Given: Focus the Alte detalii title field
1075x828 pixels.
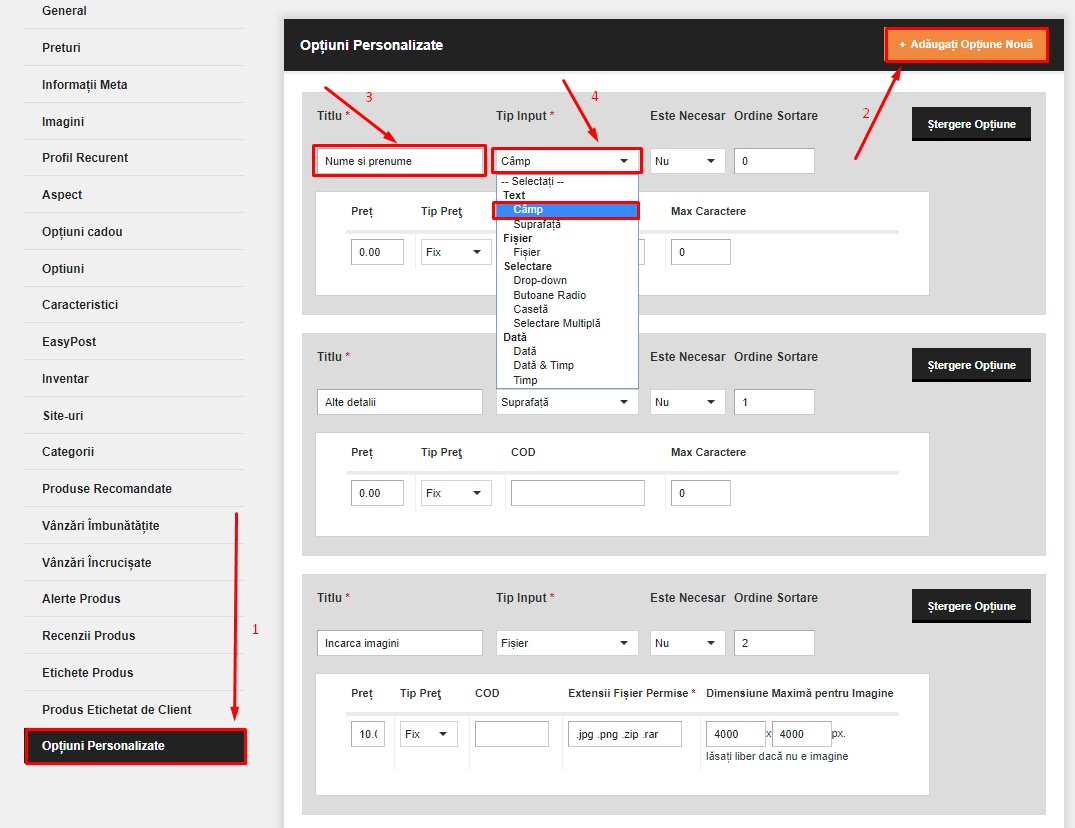Looking at the screenshot, I should click(x=400, y=402).
